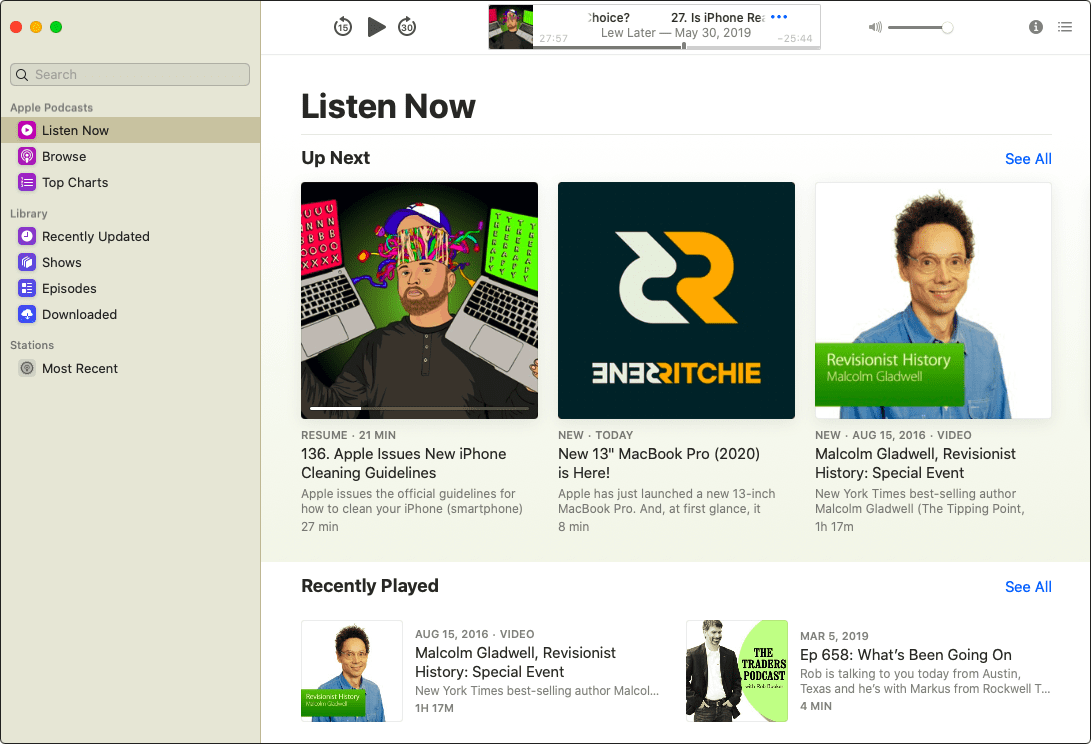The width and height of the screenshot is (1091, 744).
Task: Click See All for Up Next
Action: coord(1028,159)
